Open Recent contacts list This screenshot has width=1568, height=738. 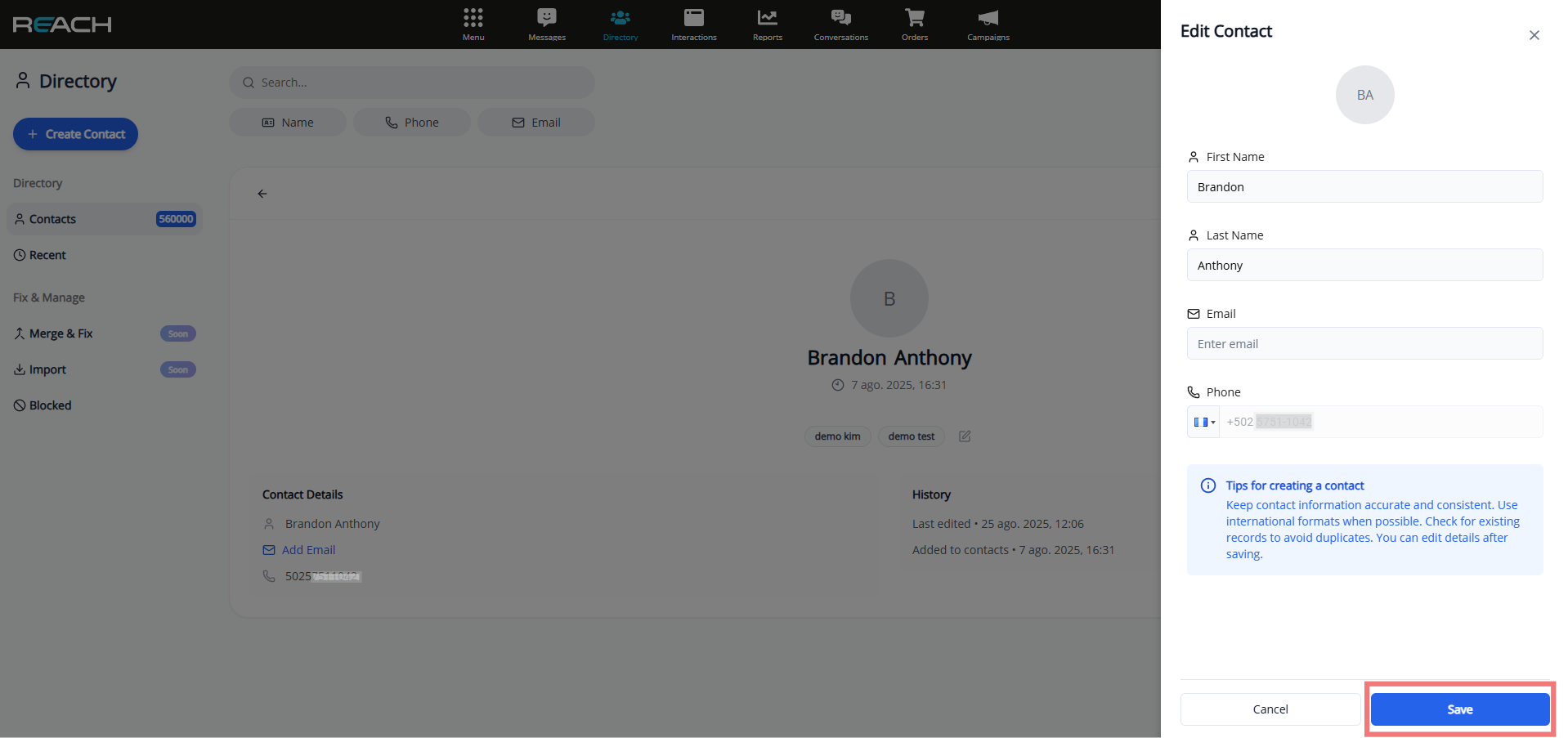(105, 255)
